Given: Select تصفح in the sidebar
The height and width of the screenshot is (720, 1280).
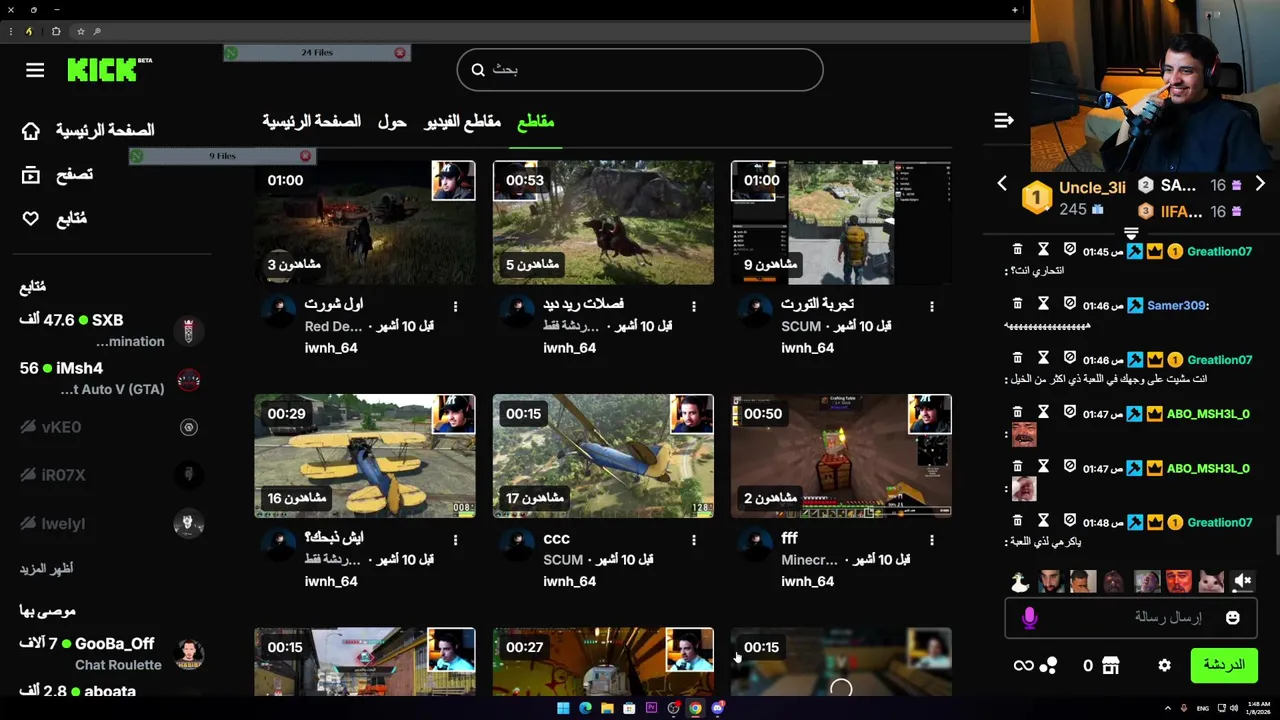Looking at the screenshot, I should pyautogui.click(x=74, y=175).
